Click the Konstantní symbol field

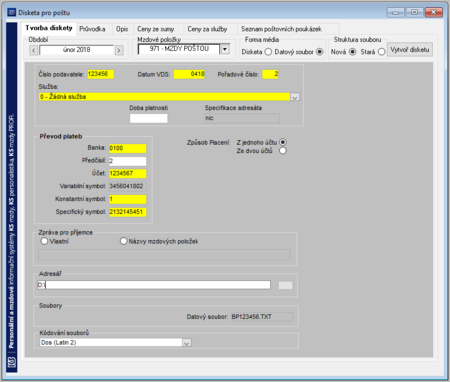[x=128, y=199]
